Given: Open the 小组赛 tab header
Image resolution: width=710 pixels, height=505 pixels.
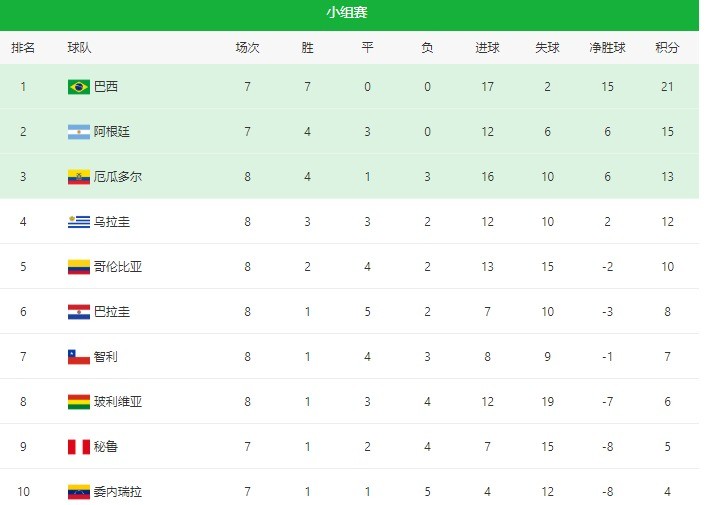Looking at the screenshot, I should point(347,12).
